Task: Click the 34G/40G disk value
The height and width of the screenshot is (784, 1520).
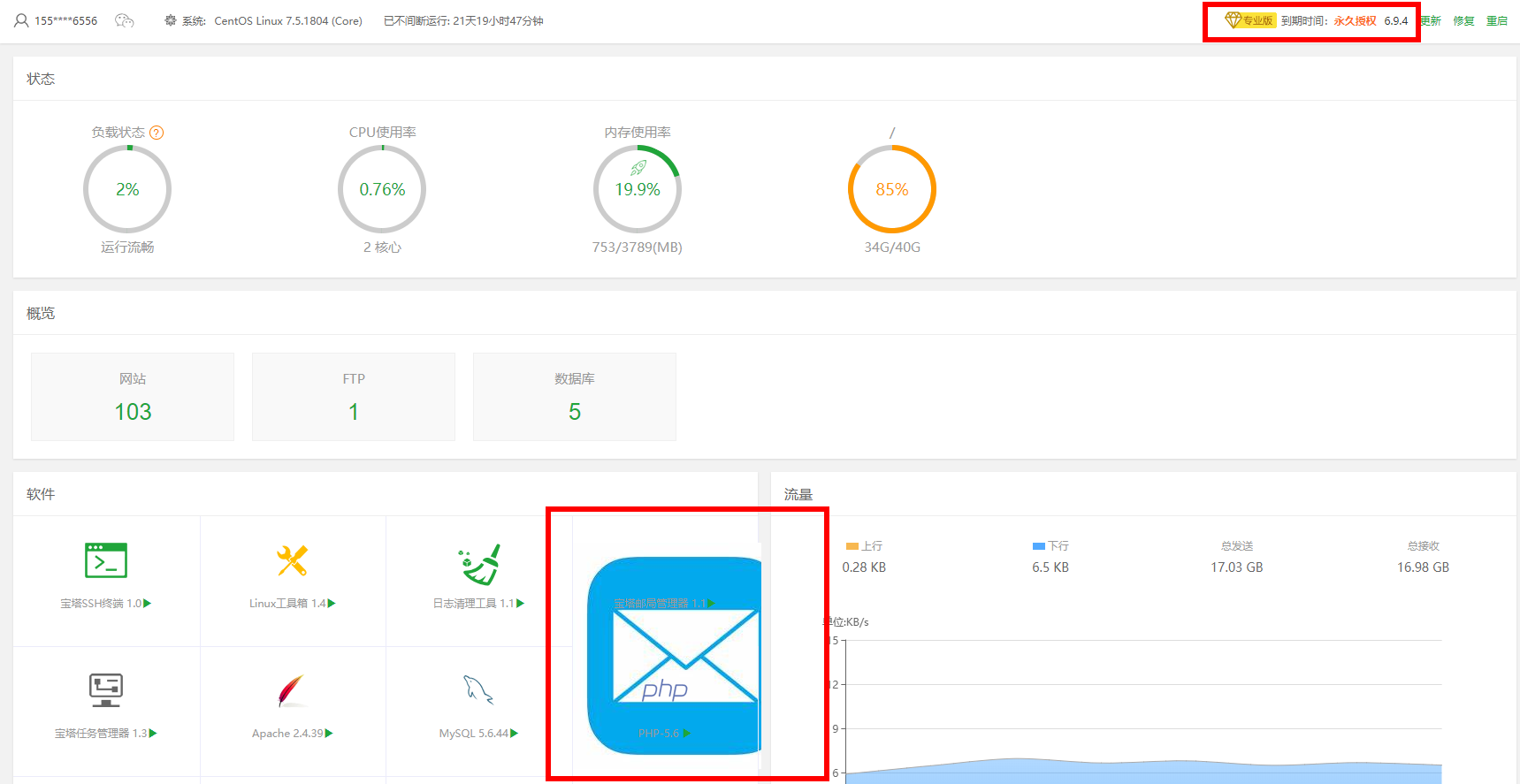Action: click(892, 247)
